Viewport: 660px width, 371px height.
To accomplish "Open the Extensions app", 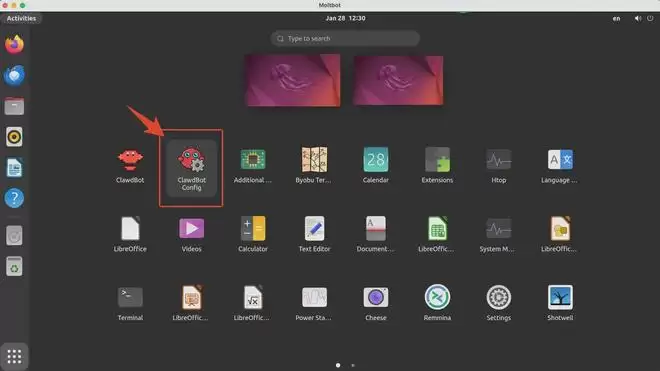I will (437, 166).
